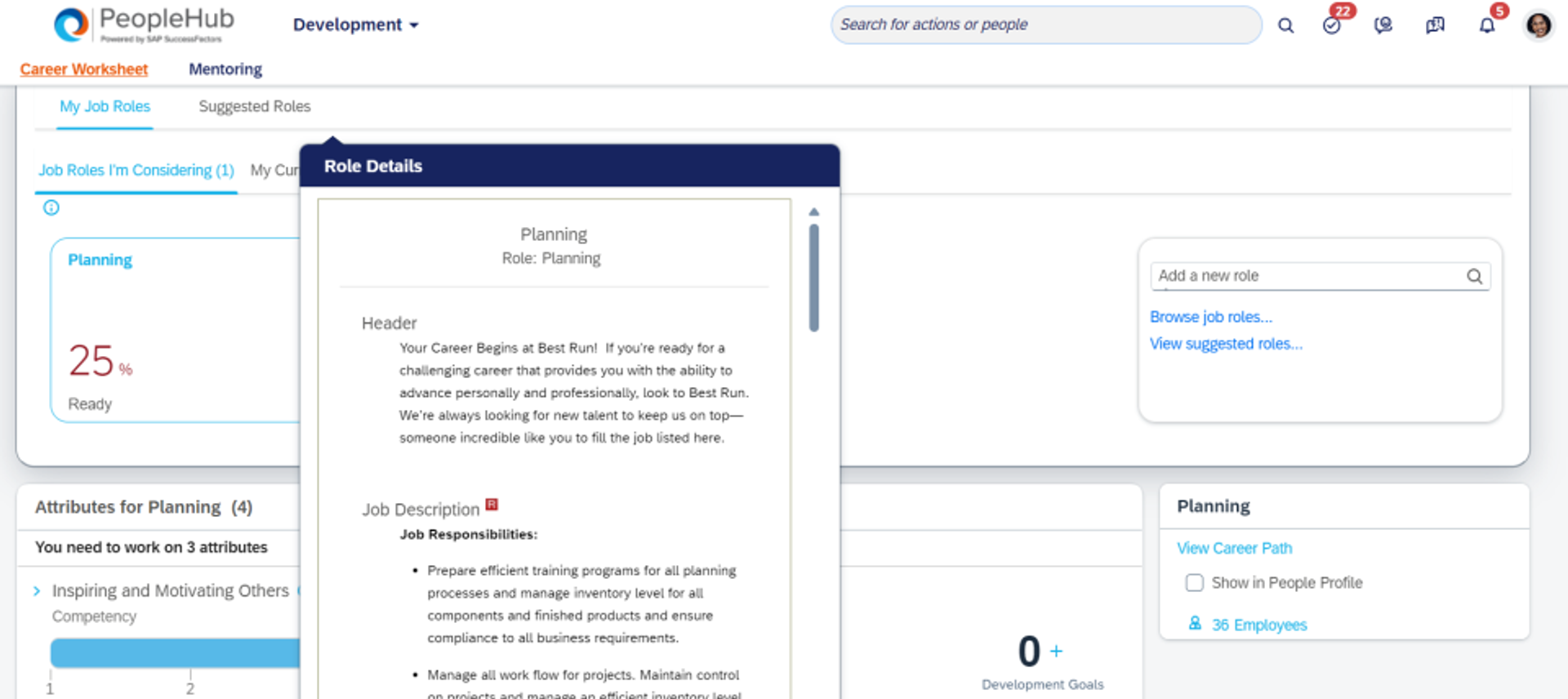Click the Role Details scrollbar up arrow

point(813,212)
